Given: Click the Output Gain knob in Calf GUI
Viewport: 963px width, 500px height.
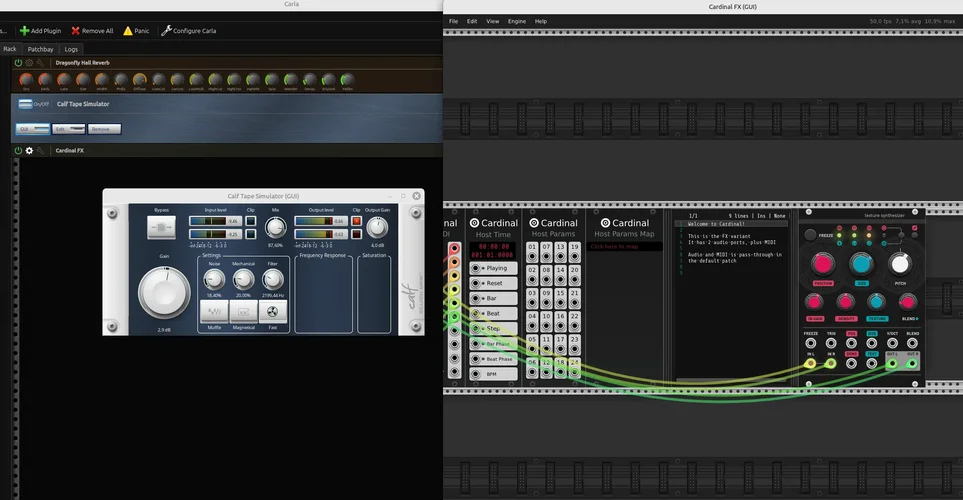Looking at the screenshot, I should click(x=377, y=228).
